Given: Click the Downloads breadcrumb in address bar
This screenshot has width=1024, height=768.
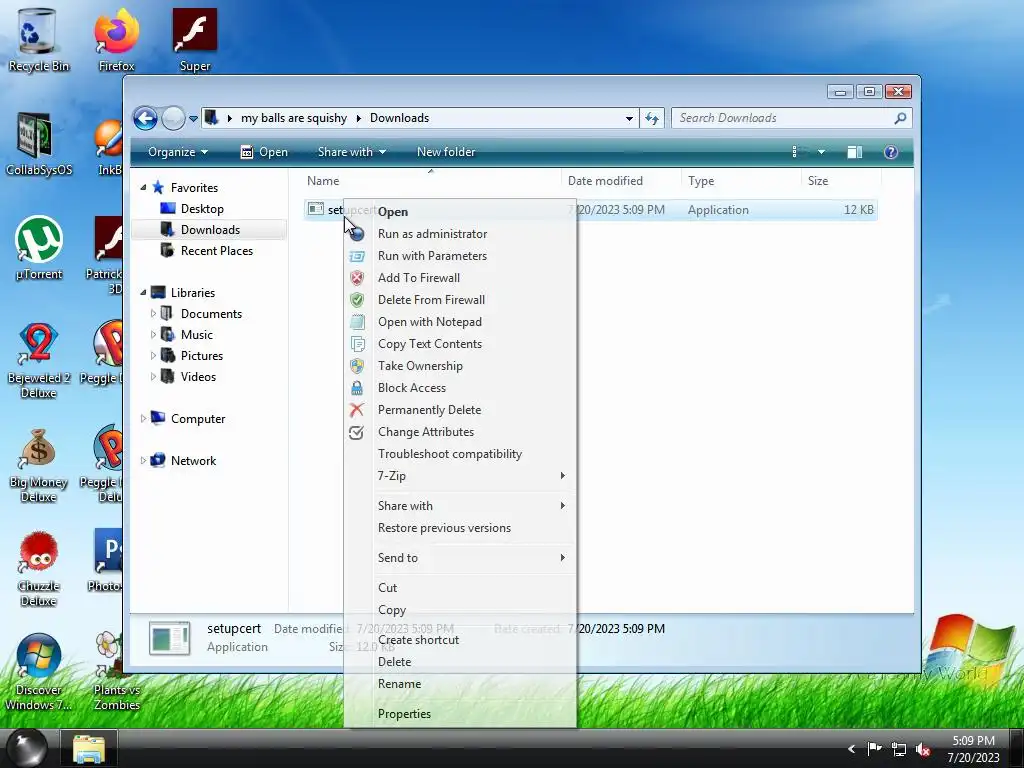Looking at the screenshot, I should (x=400, y=118).
